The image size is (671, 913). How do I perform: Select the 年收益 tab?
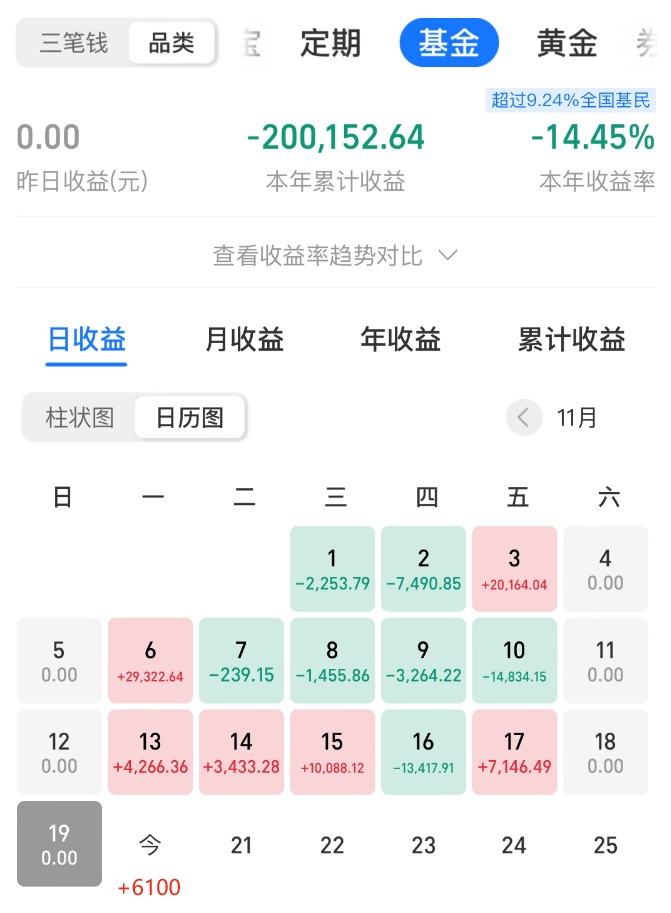[x=401, y=339]
